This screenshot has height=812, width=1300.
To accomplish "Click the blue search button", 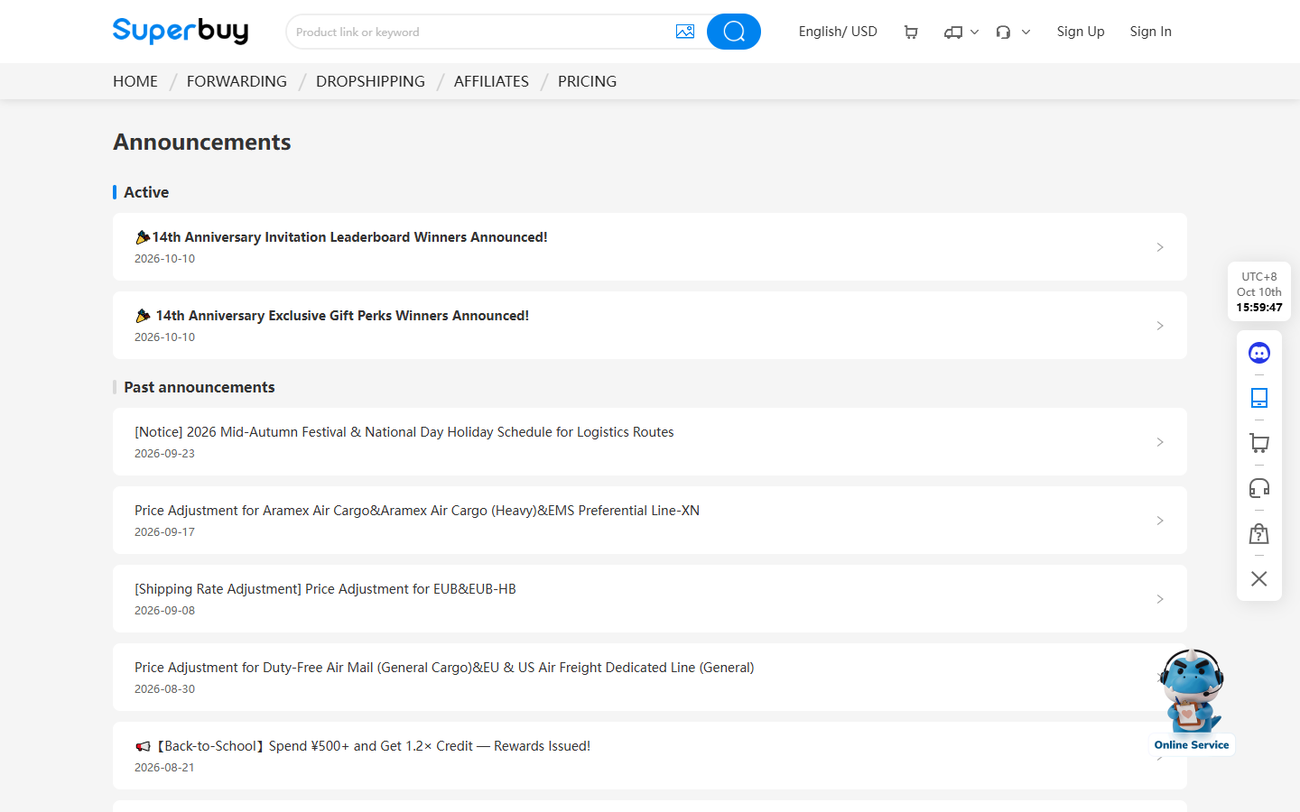I will click(x=734, y=32).
